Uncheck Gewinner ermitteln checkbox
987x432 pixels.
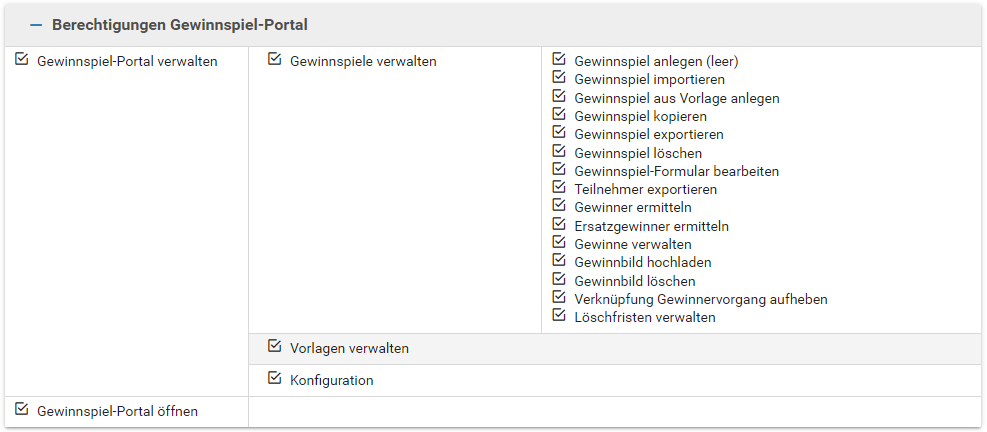pyautogui.click(x=559, y=206)
